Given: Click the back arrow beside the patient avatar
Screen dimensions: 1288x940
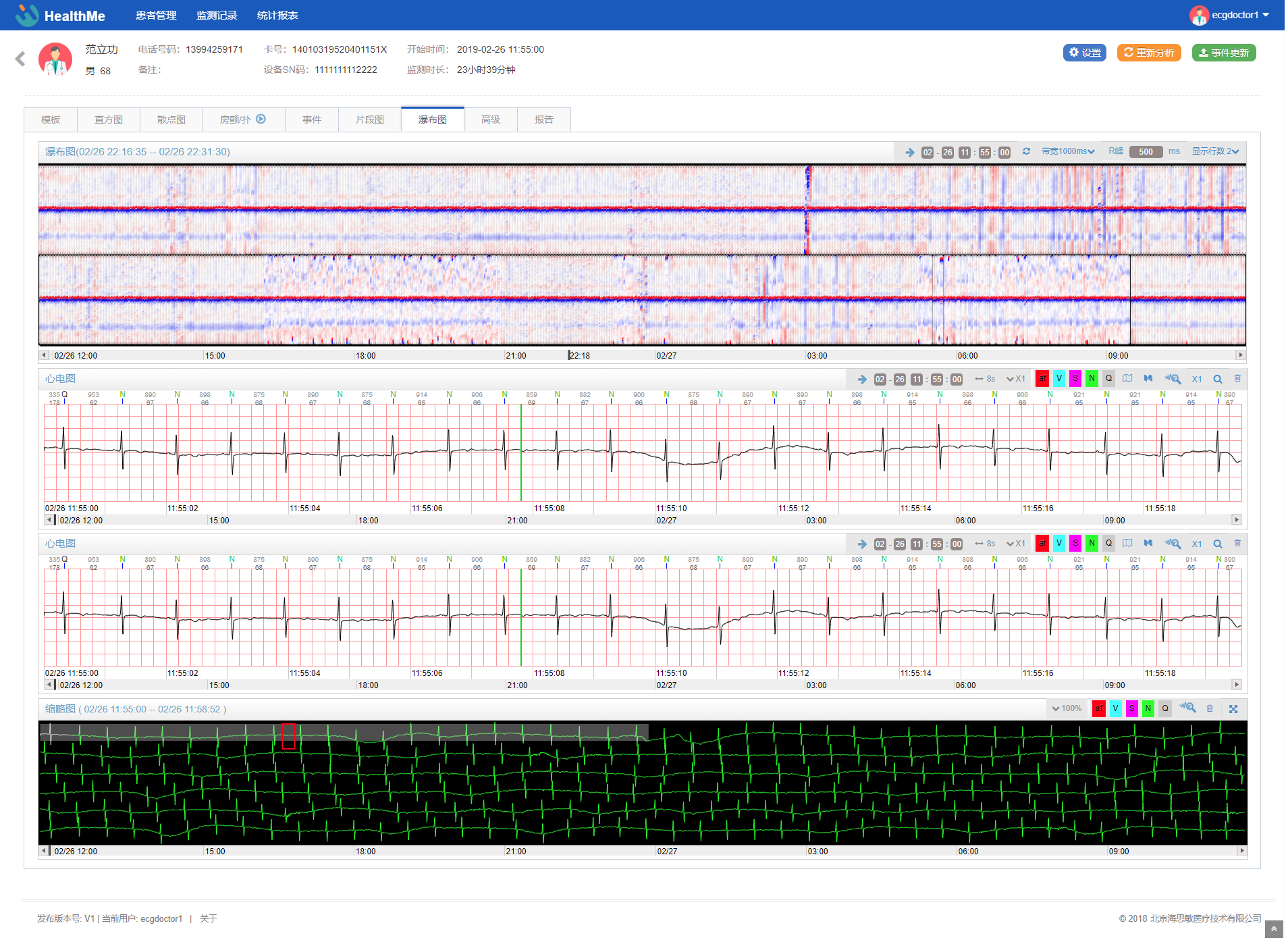Looking at the screenshot, I should coord(20,59).
